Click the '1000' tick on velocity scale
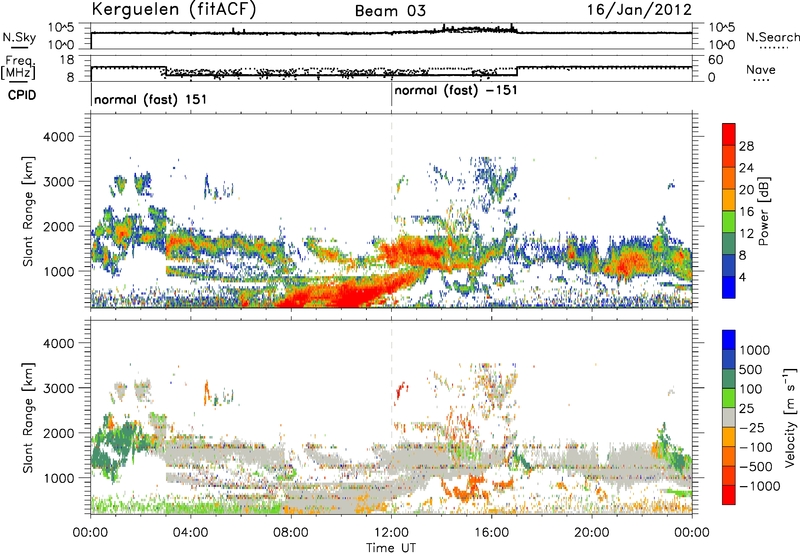Image resolution: width=800 pixels, height=554 pixels. [x=755, y=350]
